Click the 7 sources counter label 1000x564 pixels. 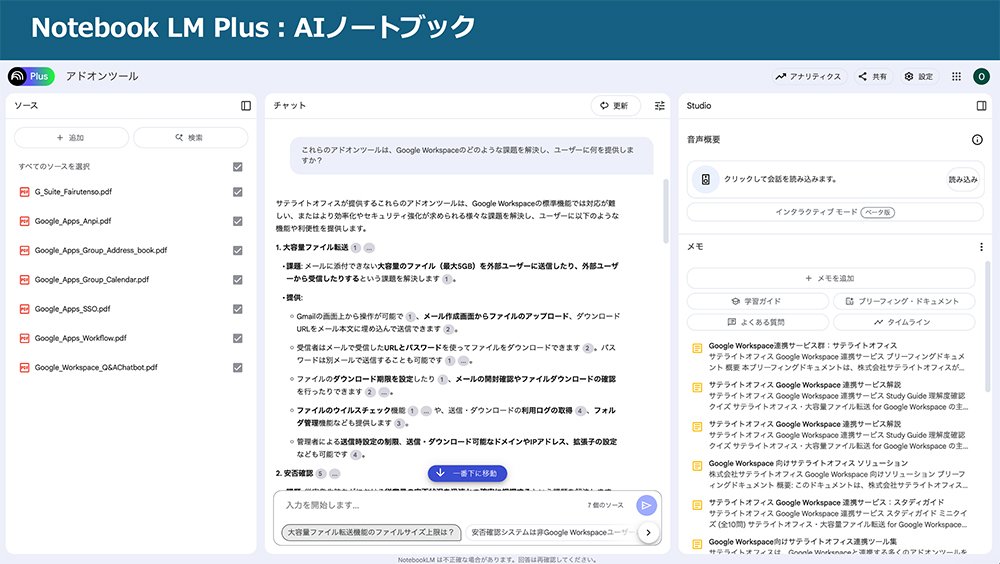(605, 505)
